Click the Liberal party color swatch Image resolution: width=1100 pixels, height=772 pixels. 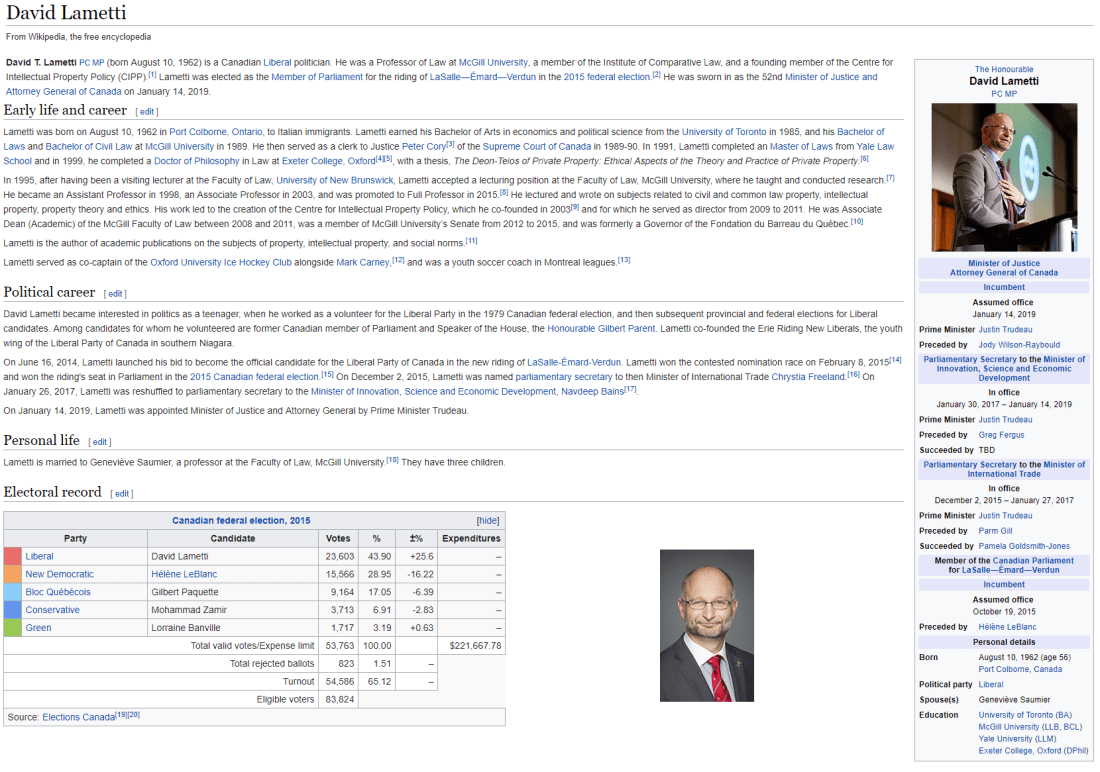tap(10, 555)
